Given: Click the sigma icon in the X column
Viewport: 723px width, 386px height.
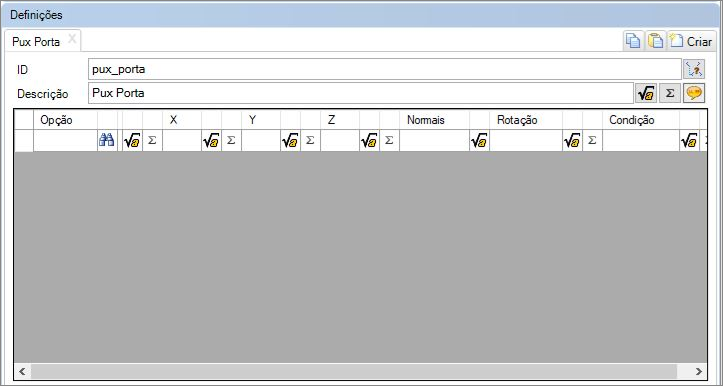Looking at the screenshot, I should (231, 141).
